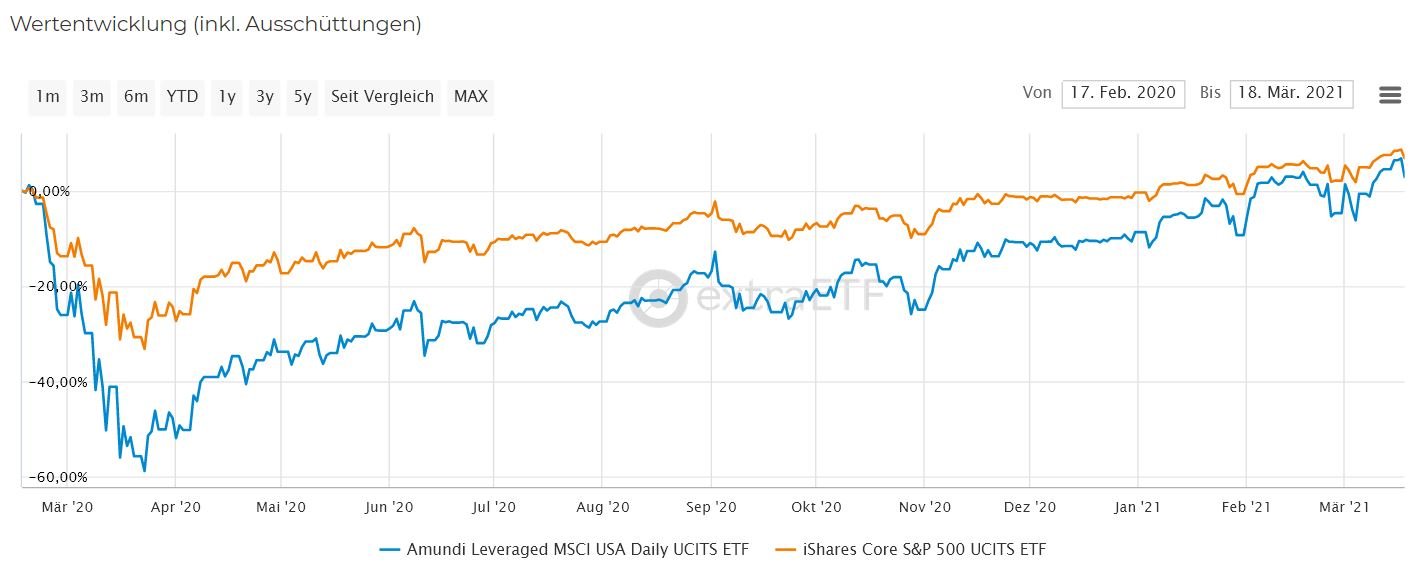Select the 1y time range
This screenshot has height=567, width=1418.
[x=227, y=97]
